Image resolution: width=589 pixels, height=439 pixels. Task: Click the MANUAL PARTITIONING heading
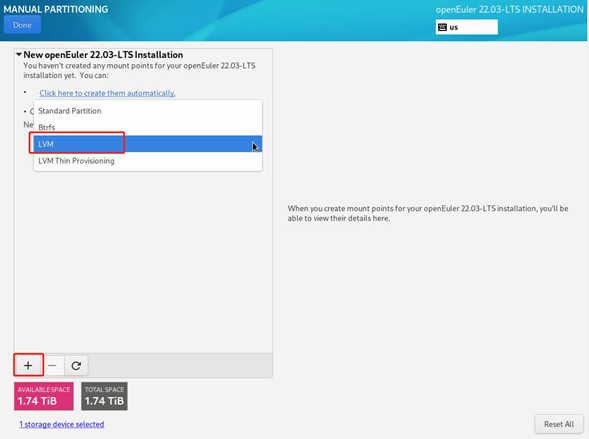point(56,9)
